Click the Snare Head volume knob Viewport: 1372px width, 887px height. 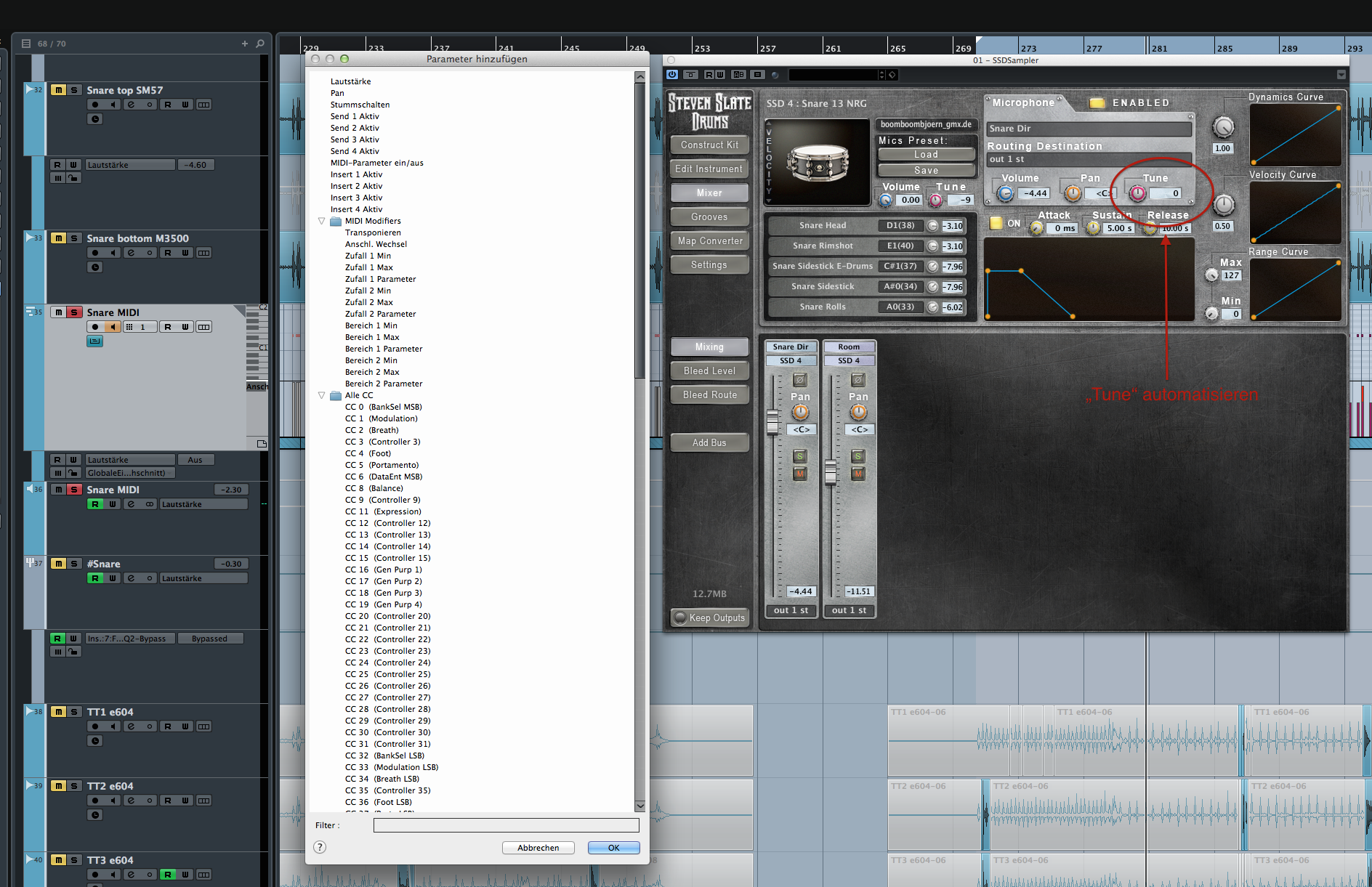932,226
